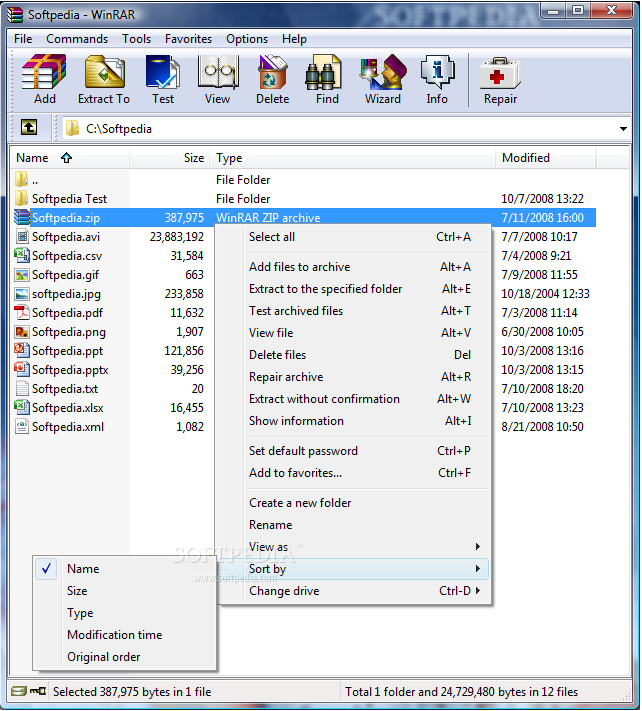
Task: Select the checked Name sort option
Action: pyautogui.click(x=125, y=568)
